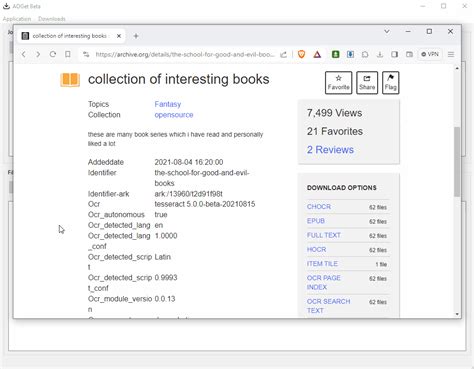Click the archive.org URL address field
This screenshot has height=369, width=474.
point(185,54)
